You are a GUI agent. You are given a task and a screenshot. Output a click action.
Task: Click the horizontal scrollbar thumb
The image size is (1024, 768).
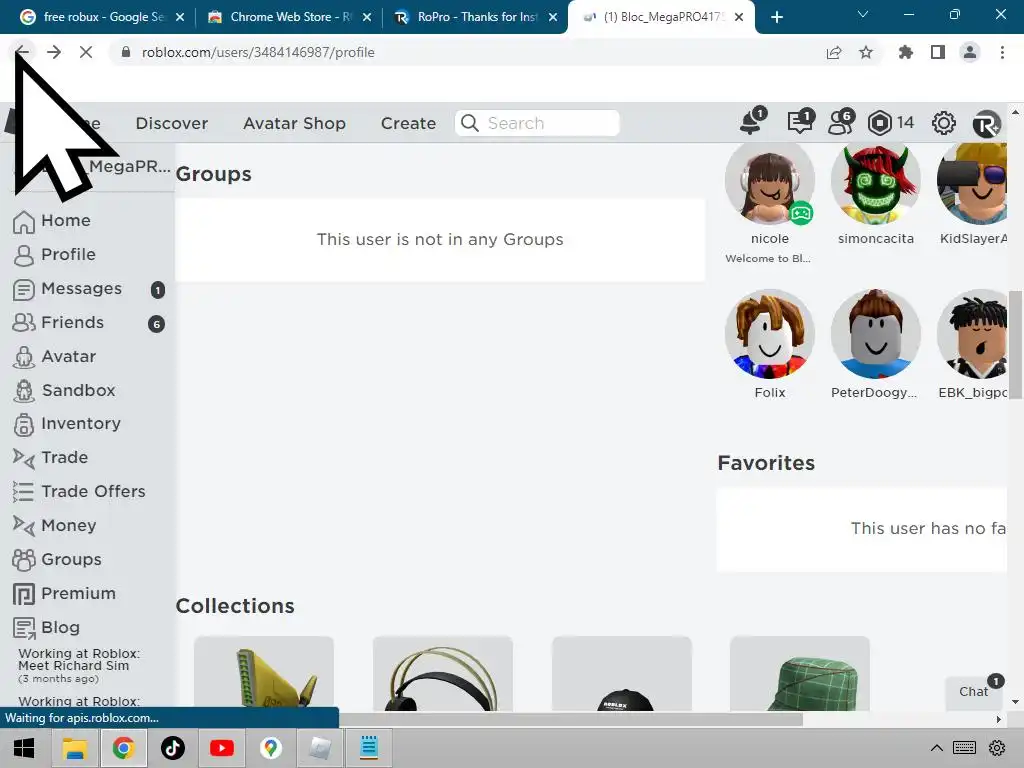tap(570, 720)
